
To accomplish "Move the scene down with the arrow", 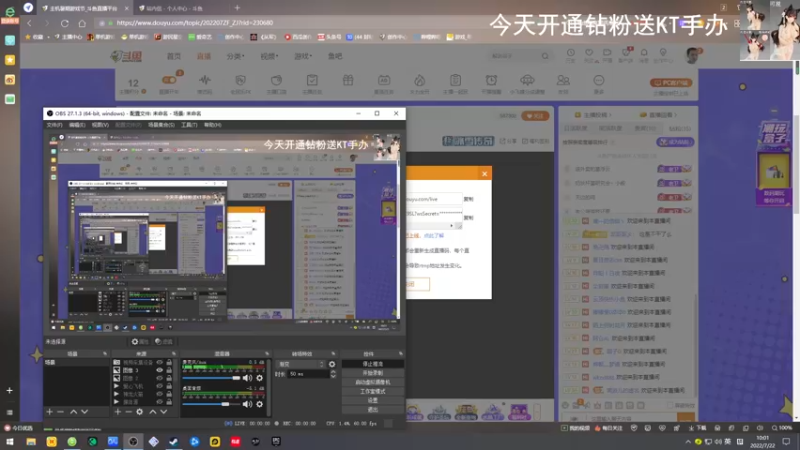I will pos(85,412).
